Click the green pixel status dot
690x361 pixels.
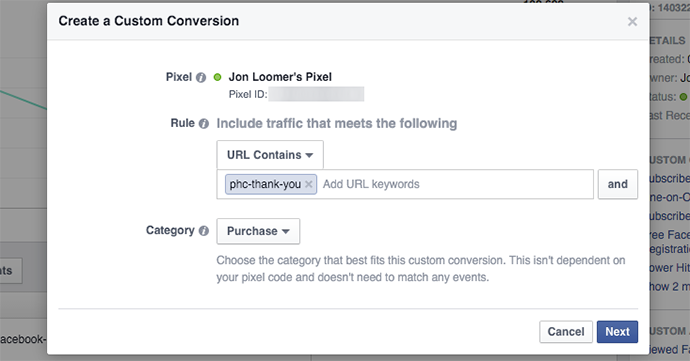pyautogui.click(x=217, y=77)
